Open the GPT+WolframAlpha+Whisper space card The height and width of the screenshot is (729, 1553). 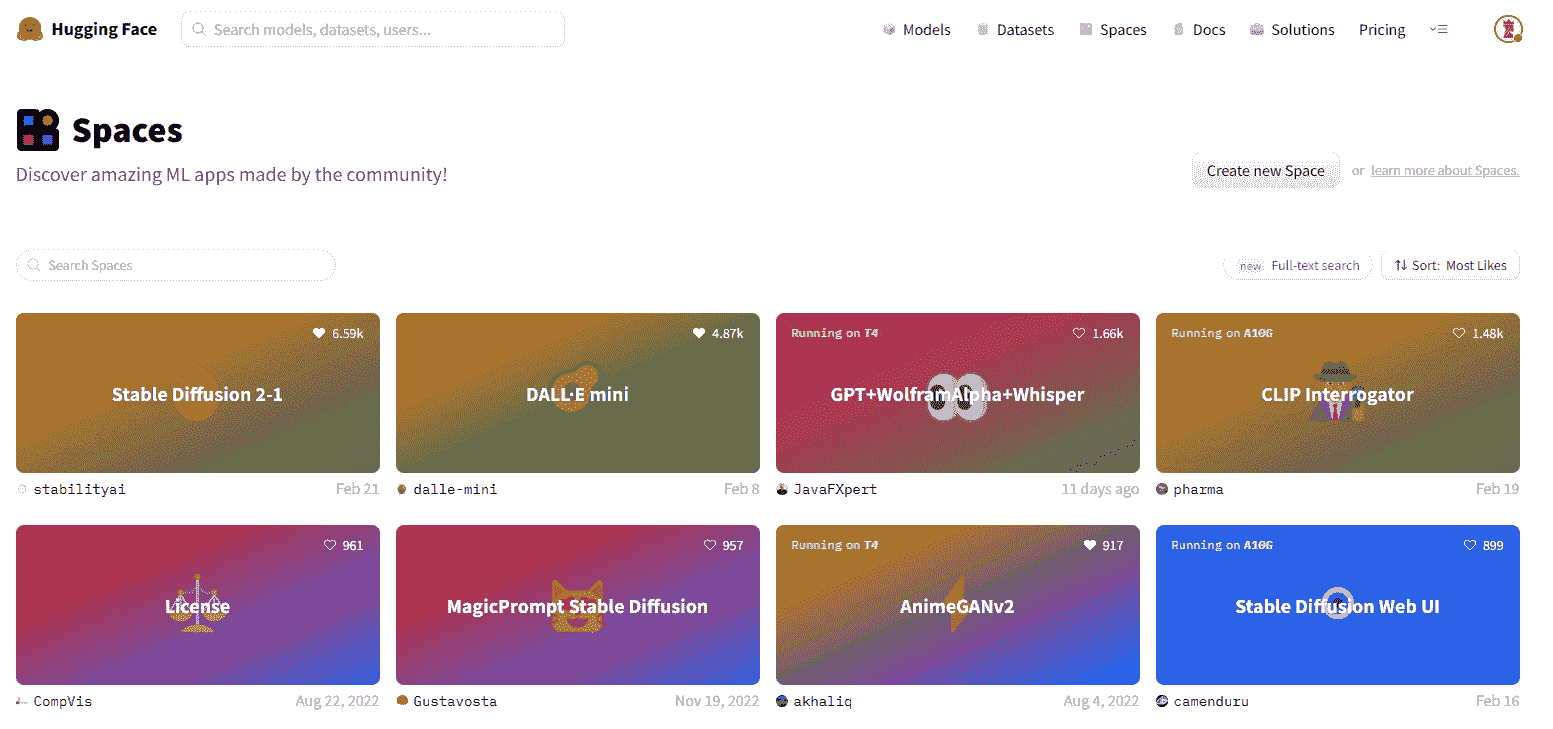[x=958, y=393]
